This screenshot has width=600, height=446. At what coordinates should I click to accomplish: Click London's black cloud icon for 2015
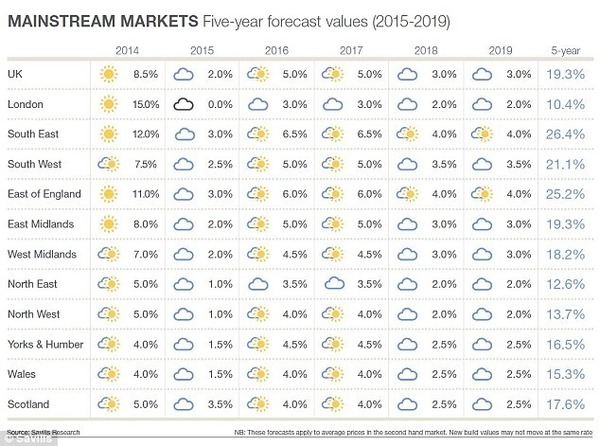(183, 104)
